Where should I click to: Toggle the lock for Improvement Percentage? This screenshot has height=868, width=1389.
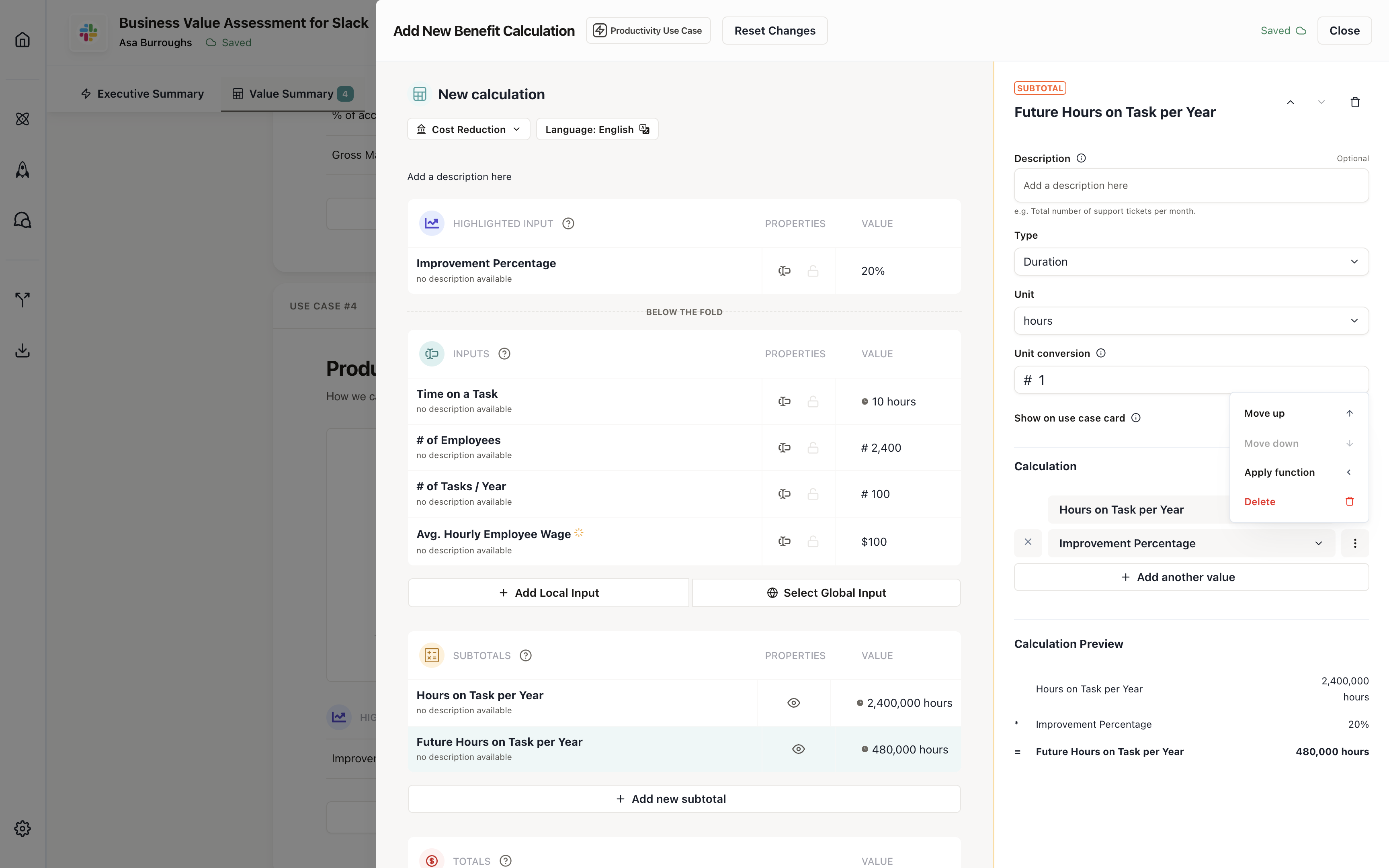pyautogui.click(x=813, y=271)
